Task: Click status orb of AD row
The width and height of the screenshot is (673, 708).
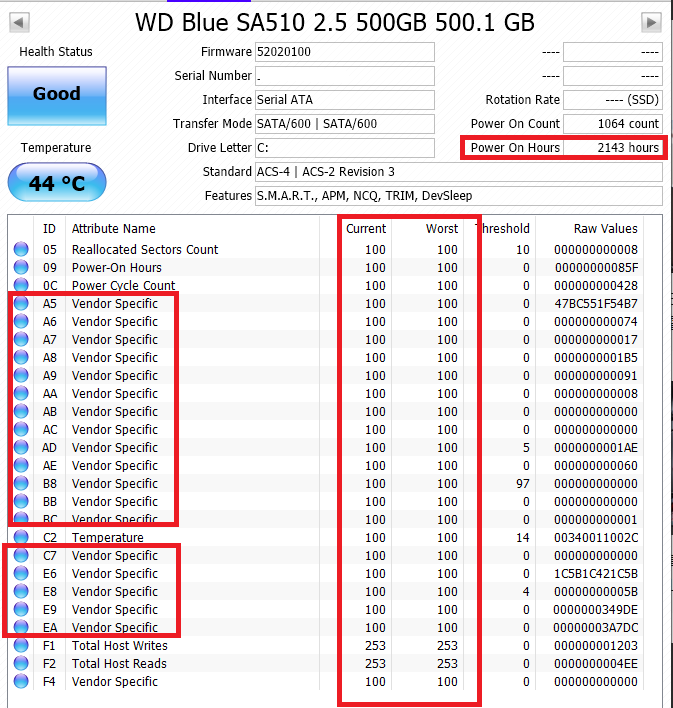Action: click(21, 447)
